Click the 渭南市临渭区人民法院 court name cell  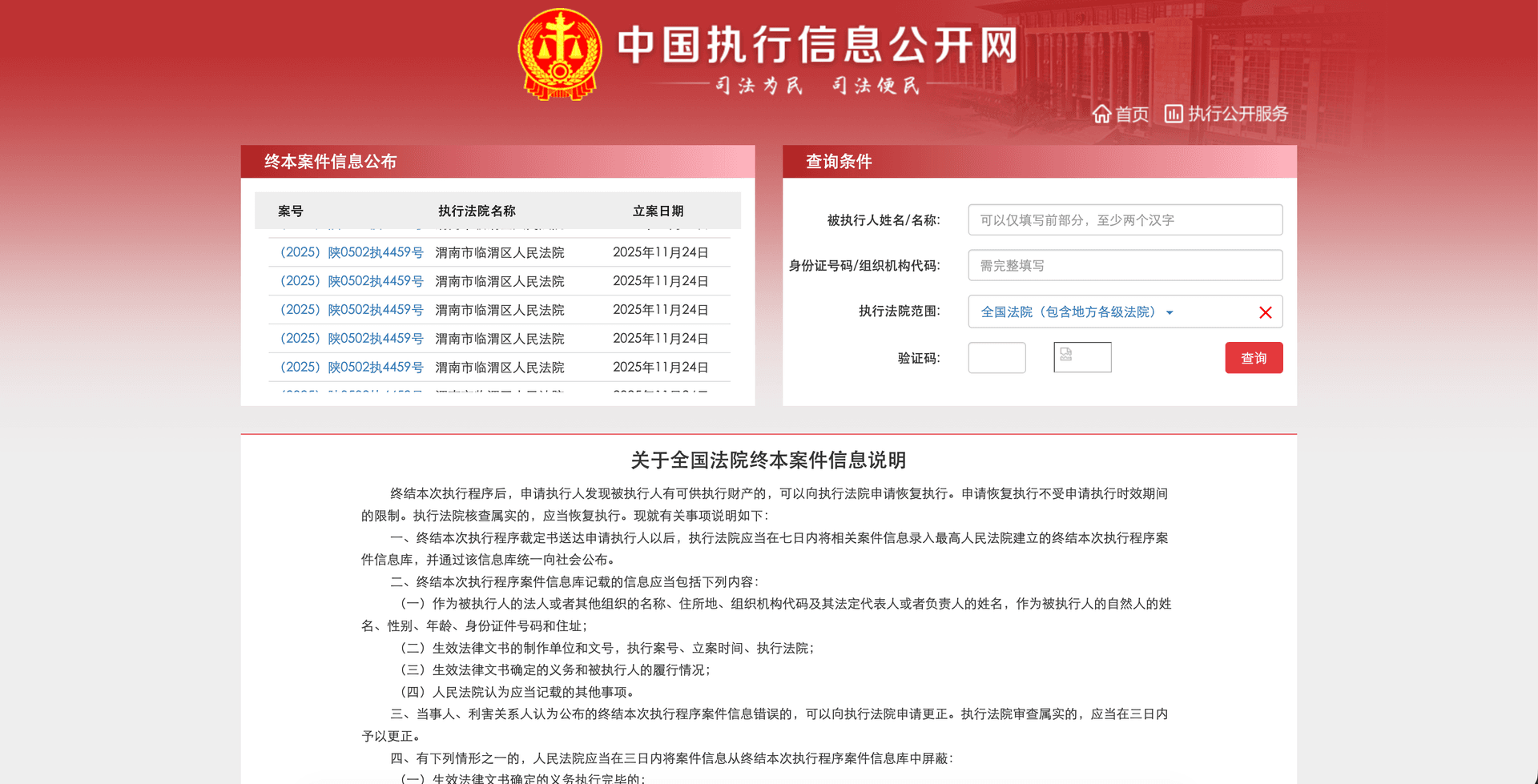(x=499, y=251)
